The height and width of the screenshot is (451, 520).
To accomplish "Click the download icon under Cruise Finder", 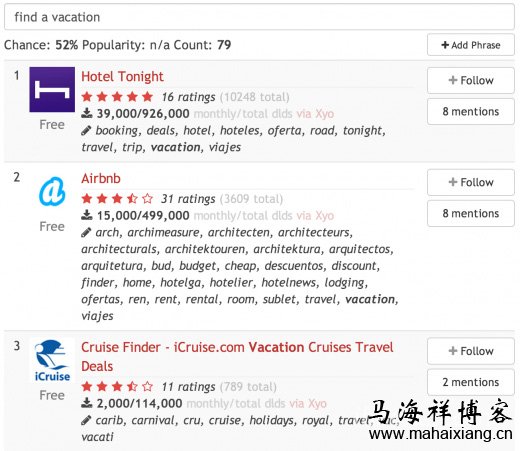I will (87, 403).
